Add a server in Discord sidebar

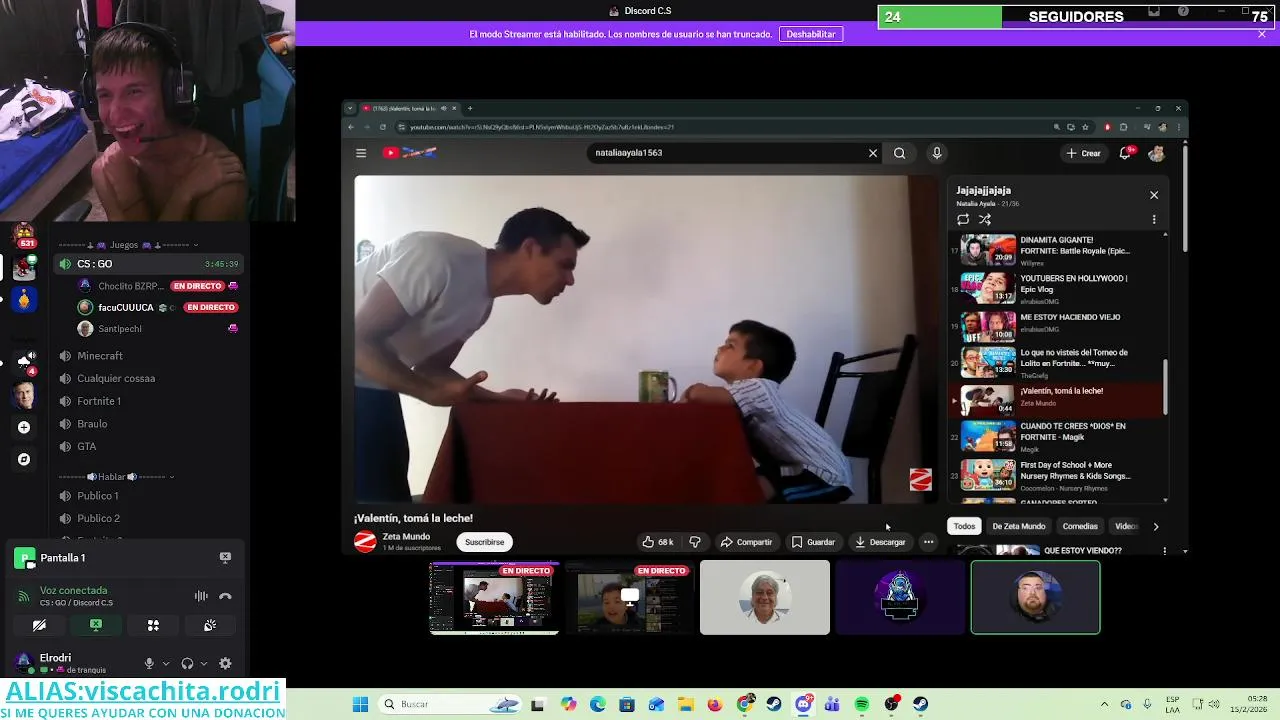24,427
